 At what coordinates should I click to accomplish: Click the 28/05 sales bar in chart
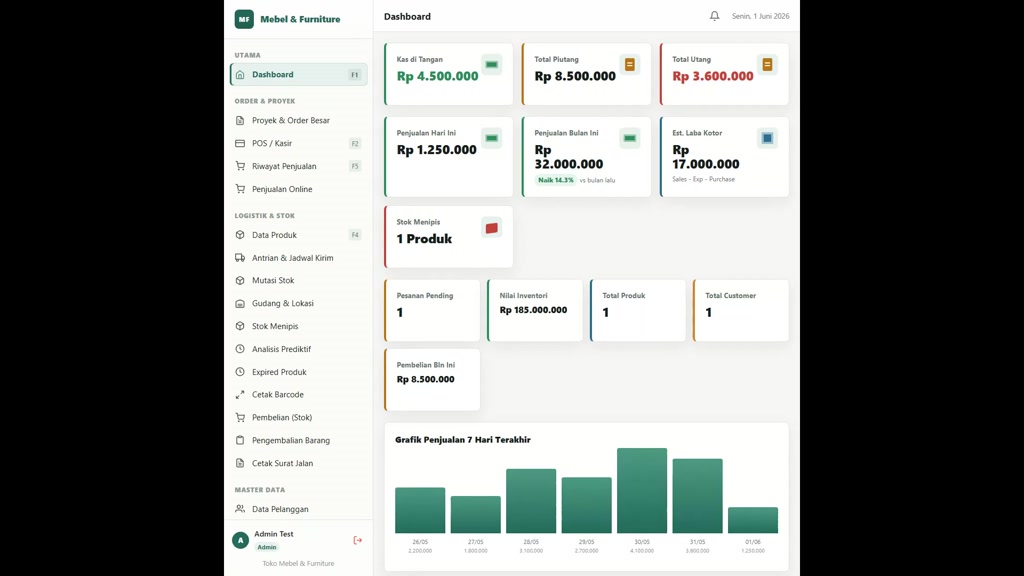pyautogui.click(x=531, y=501)
